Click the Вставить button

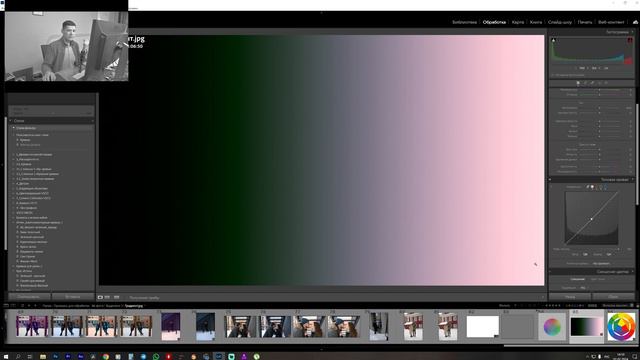click(x=73, y=297)
